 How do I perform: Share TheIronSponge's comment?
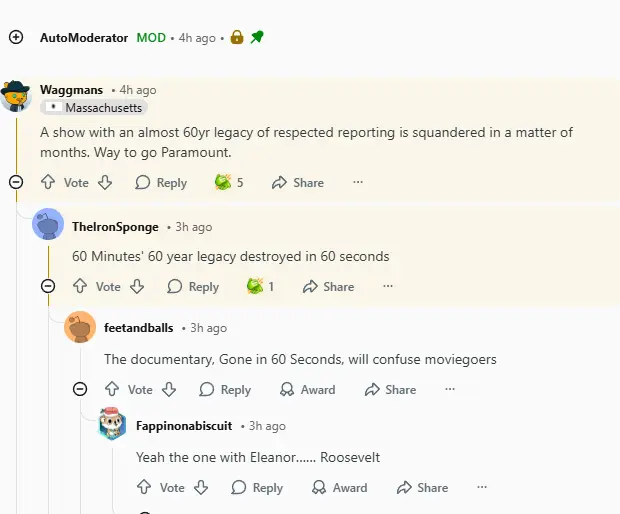pyautogui.click(x=328, y=287)
